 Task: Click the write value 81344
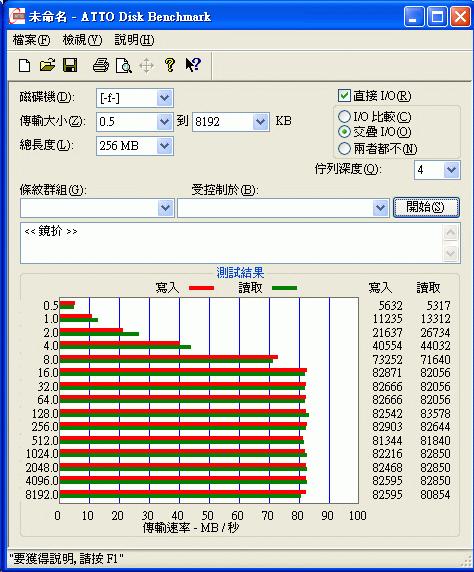coord(388,440)
